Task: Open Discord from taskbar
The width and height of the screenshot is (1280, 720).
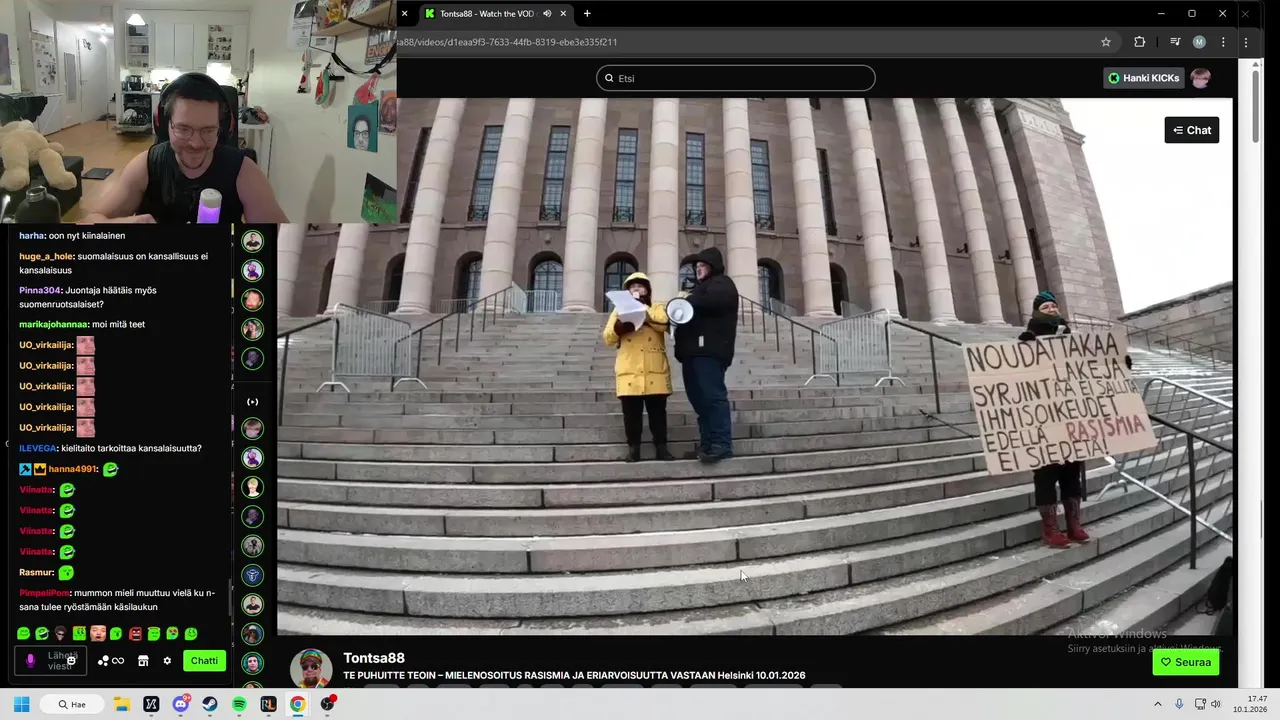Action: point(180,704)
